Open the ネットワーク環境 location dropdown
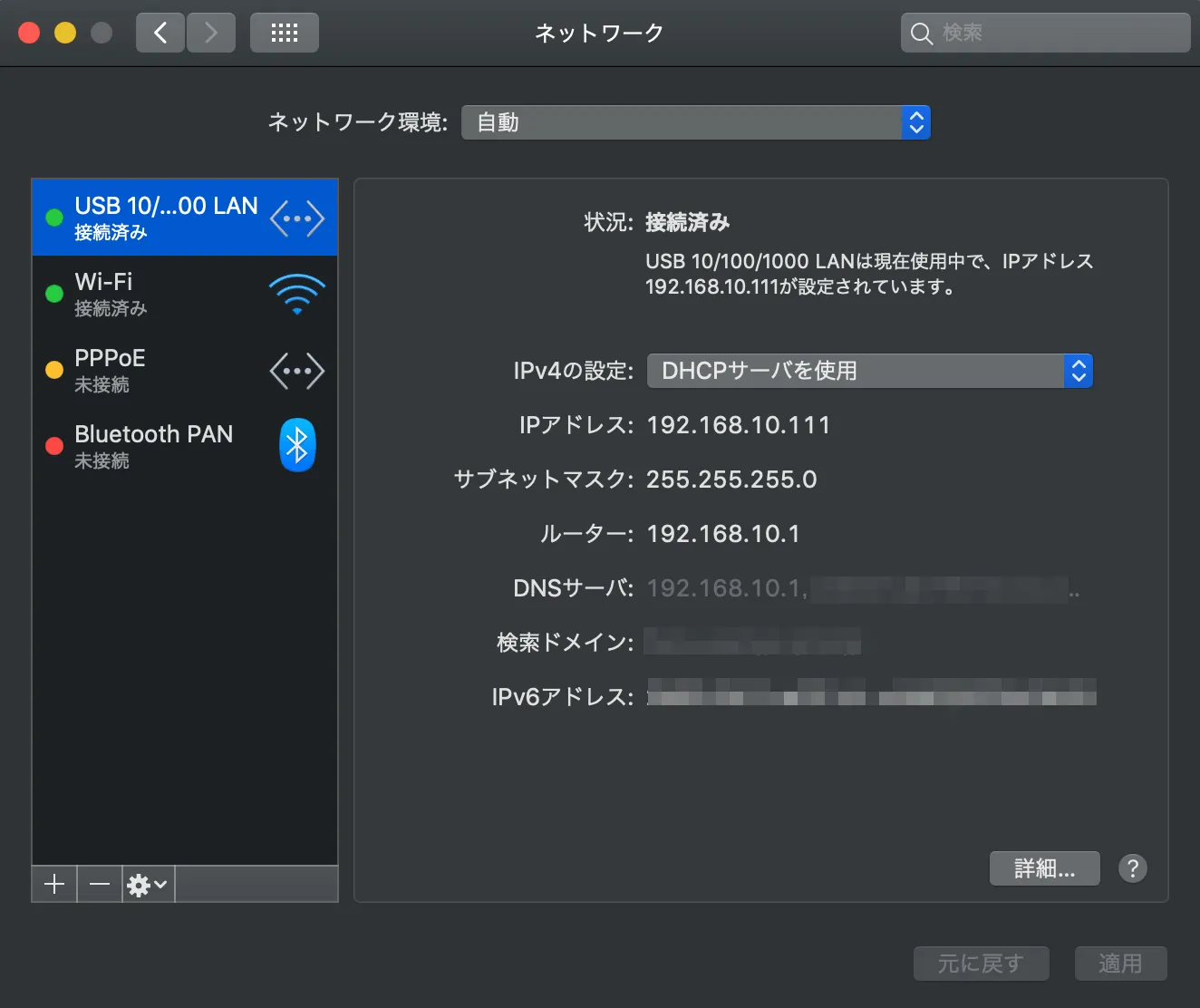 click(x=696, y=122)
